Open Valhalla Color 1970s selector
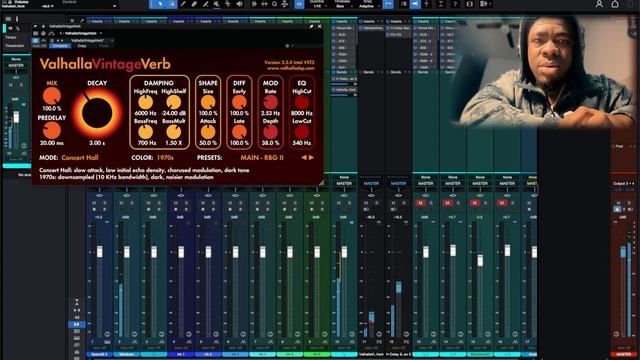The height and width of the screenshot is (360, 640). click(x=165, y=158)
